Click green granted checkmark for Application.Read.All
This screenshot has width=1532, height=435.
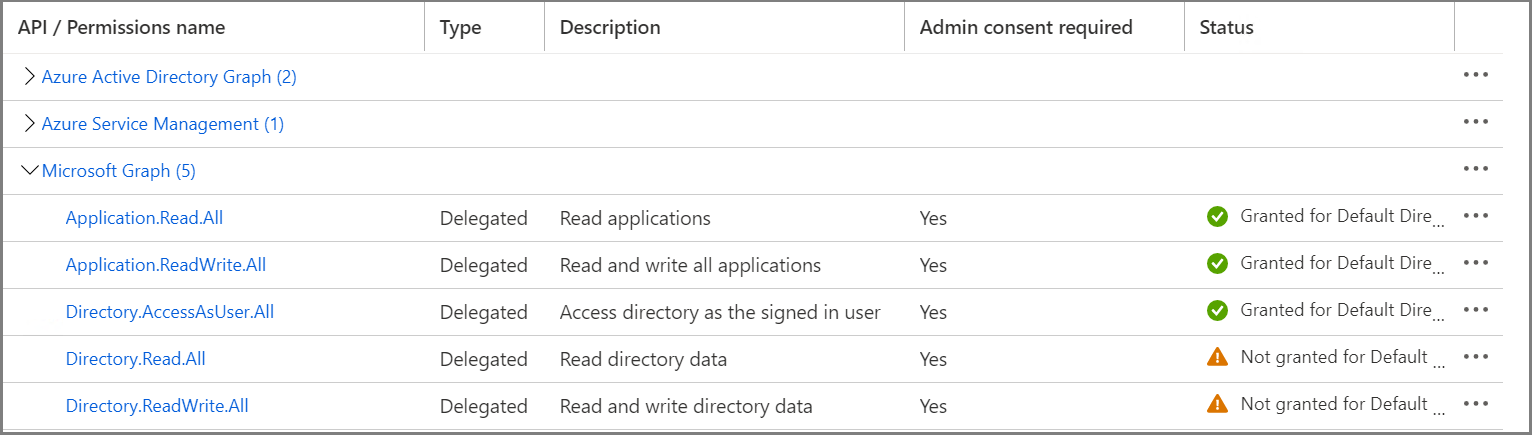(x=1217, y=217)
